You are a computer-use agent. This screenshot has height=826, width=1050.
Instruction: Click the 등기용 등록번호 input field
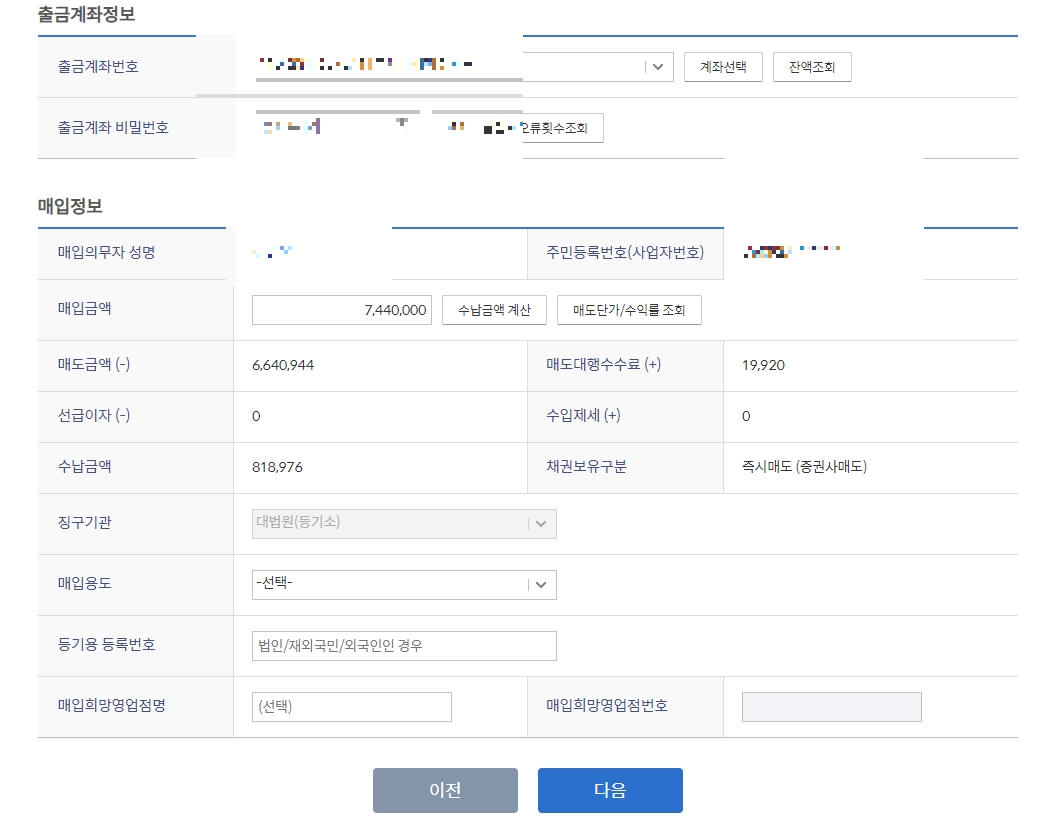[x=404, y=645]
